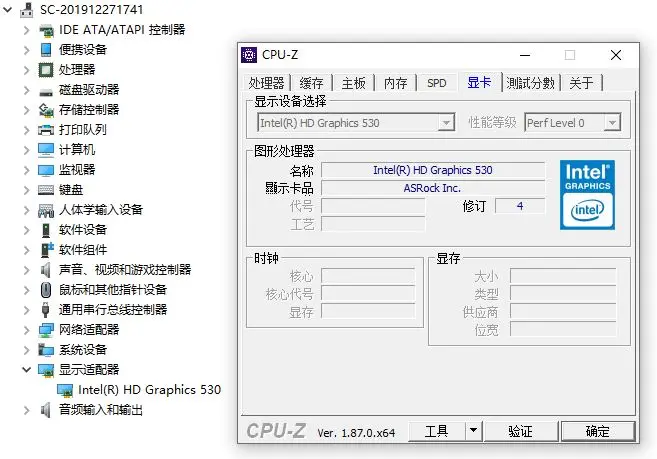The image size is (657, 459).
Task: Expand the 软件设备 tree node
Action: [x=27, y=230]
